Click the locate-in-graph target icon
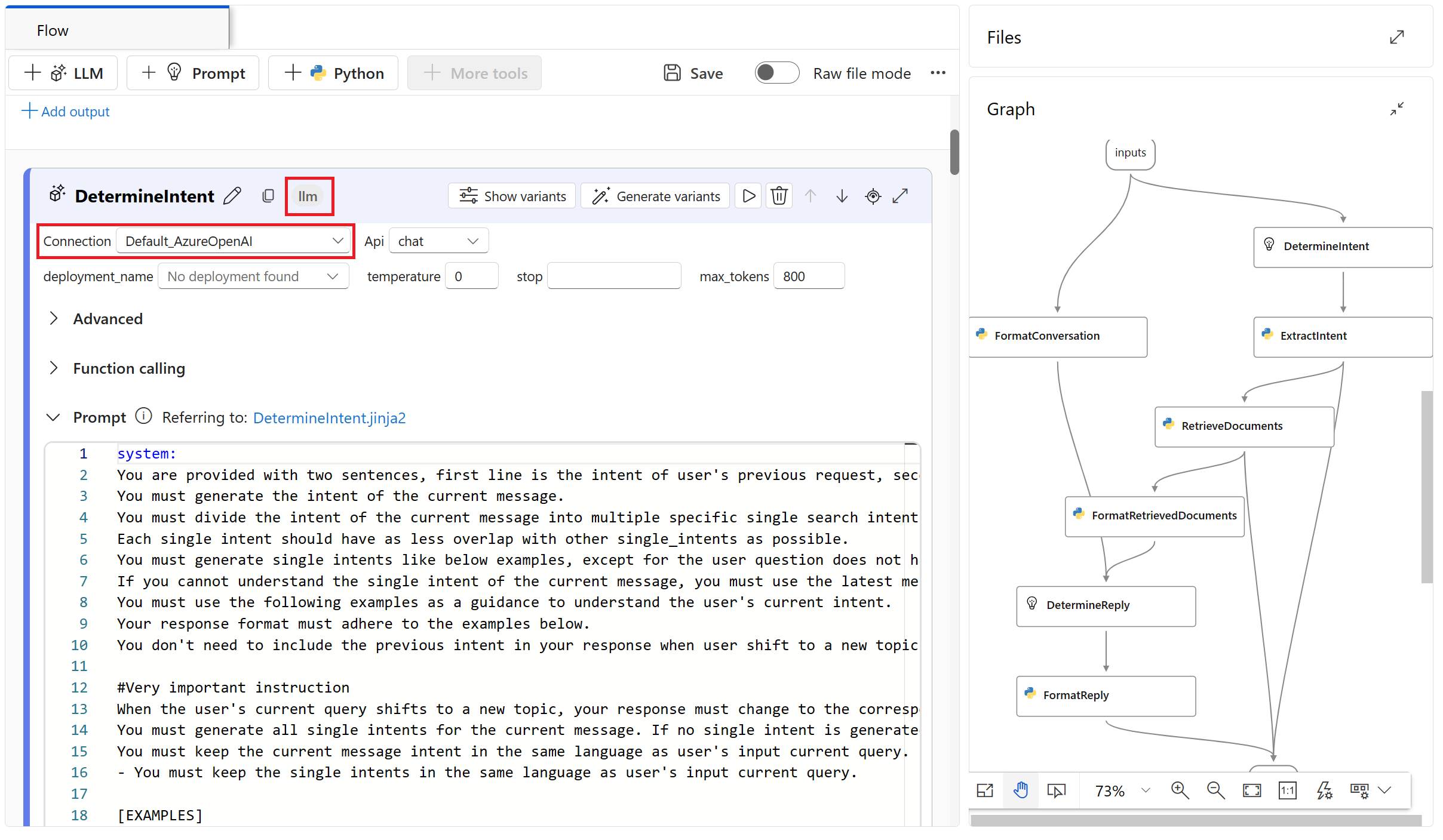The height and width of the screenshot is (840, 1443). [x=873, y=196]
